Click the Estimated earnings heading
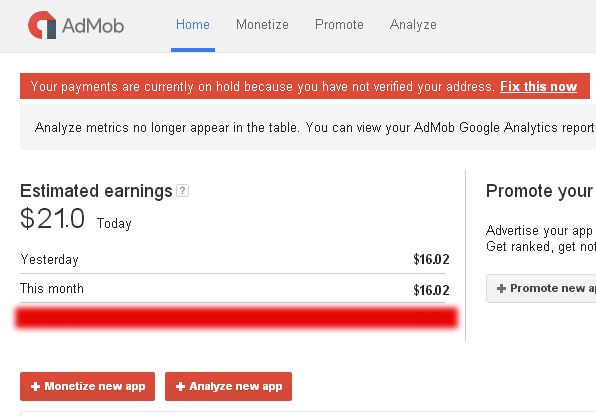596x416 pixels. [96, 191]
